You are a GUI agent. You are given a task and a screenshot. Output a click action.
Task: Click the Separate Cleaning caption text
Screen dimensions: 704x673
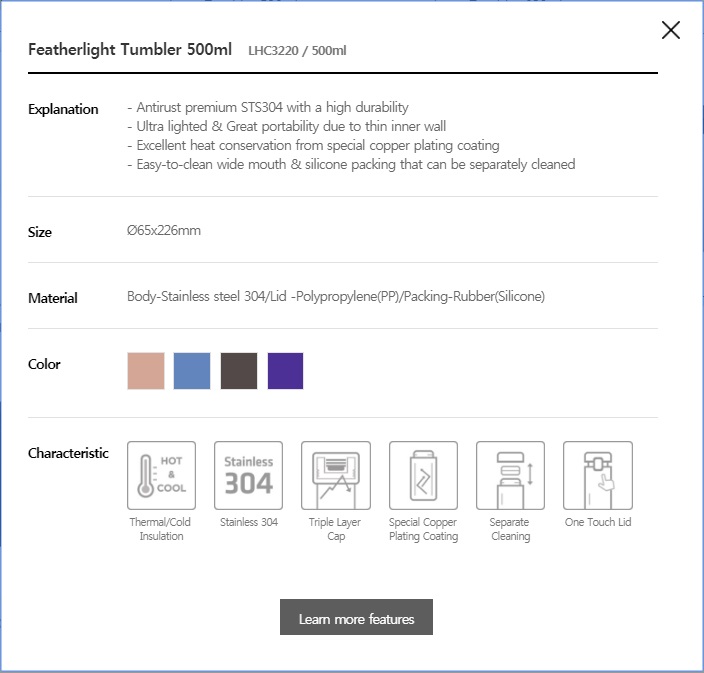tap(510, 529)
